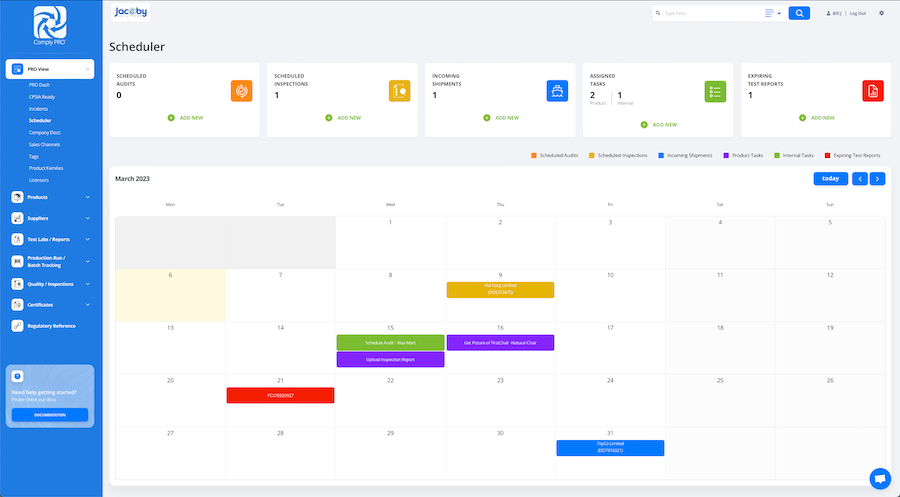
Task: Open PRO Dash in the sidebar
Action: [x=40, y=85]
